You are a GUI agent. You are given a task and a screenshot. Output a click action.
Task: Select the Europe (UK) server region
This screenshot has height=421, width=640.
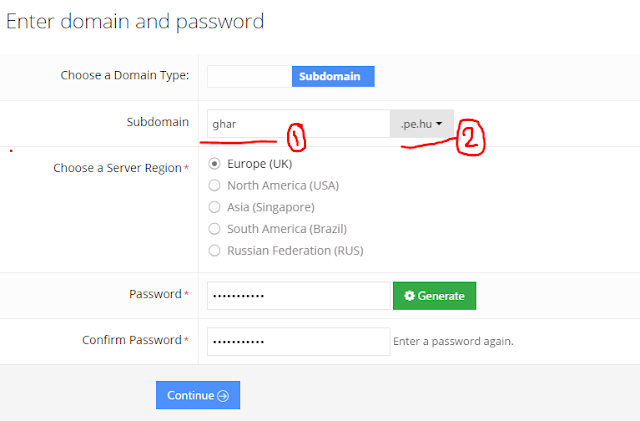coord(214,164)
